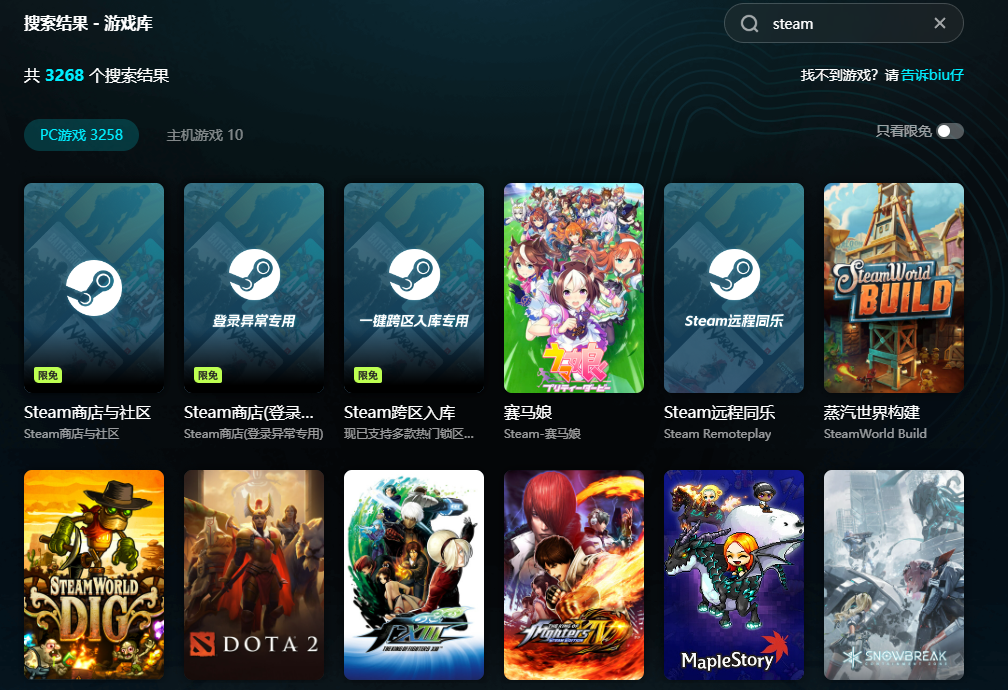The image size is (1008, 690).
Task: Open the SteamWorld Build cover
Action: [x=894, y=287]
